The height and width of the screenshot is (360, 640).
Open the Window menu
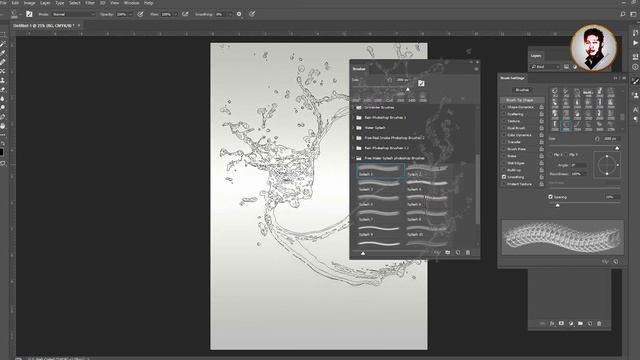pyautogui.click(x=131, y=2)
